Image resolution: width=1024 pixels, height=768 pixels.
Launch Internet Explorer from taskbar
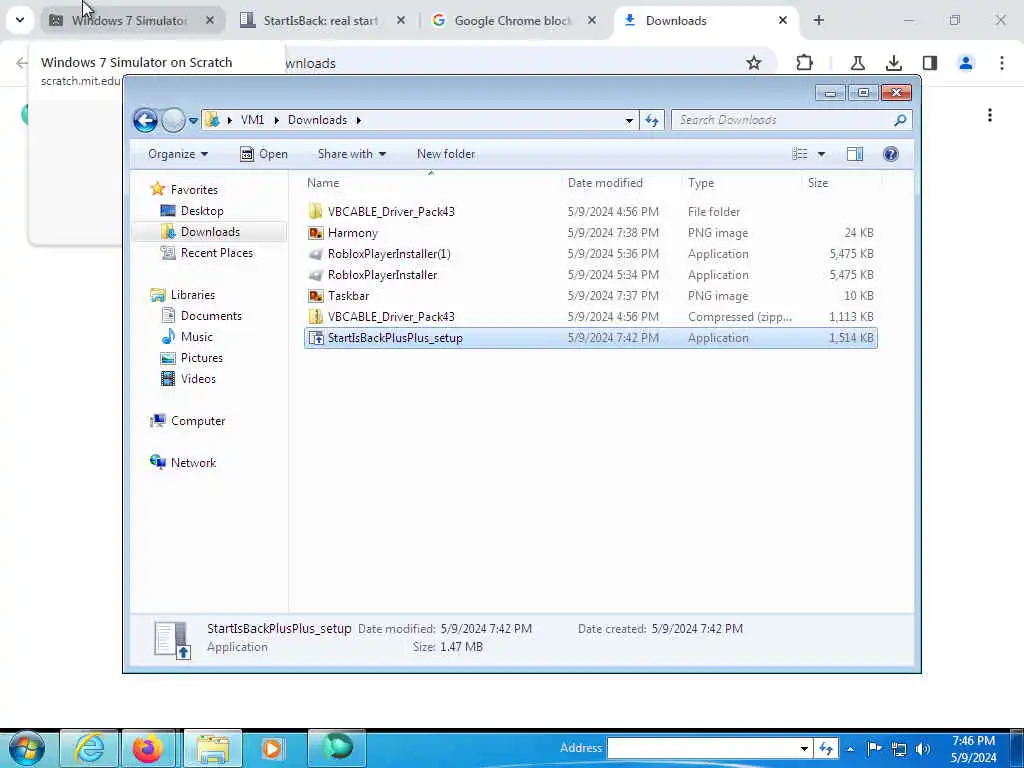(89, 748)
